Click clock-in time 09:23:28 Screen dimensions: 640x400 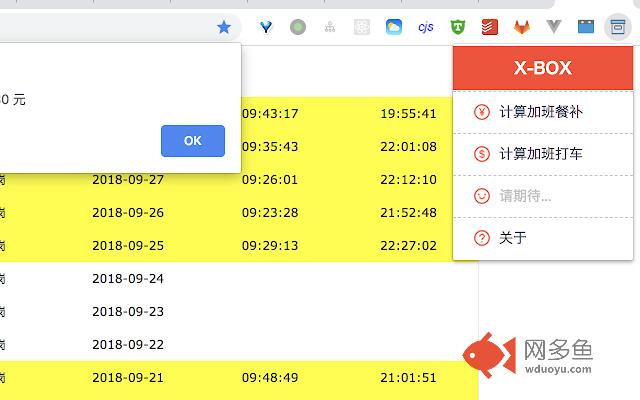click(270, 213)
